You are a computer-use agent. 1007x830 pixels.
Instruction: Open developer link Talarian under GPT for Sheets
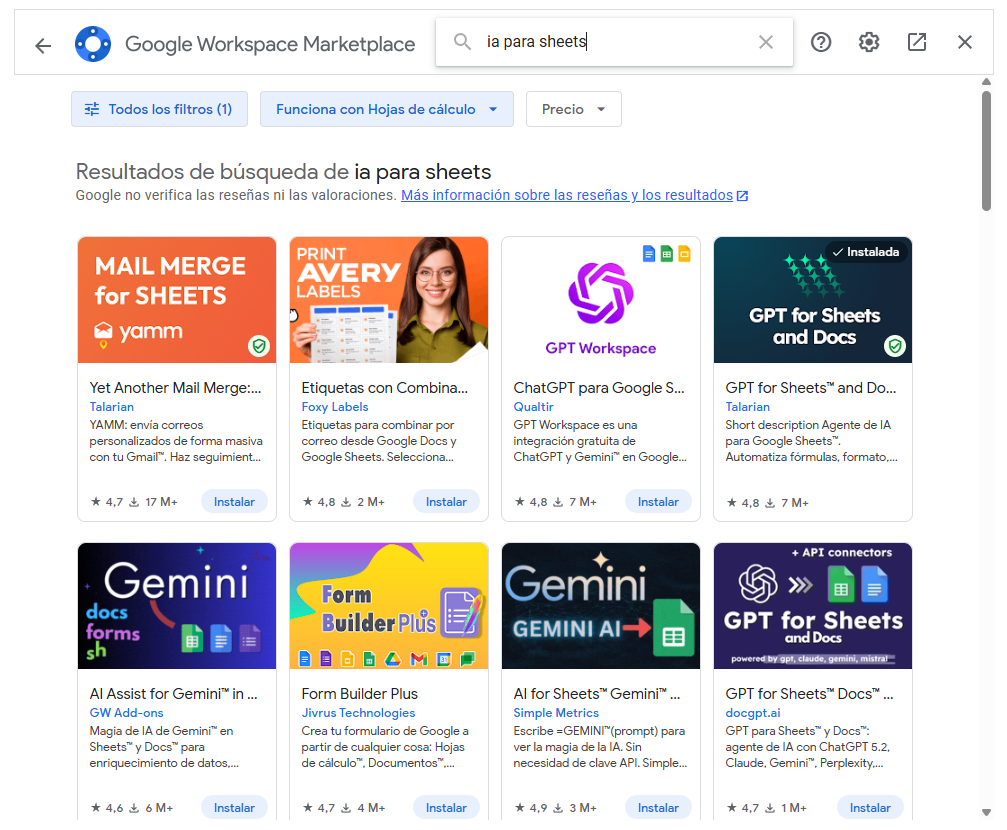[748, 407]
